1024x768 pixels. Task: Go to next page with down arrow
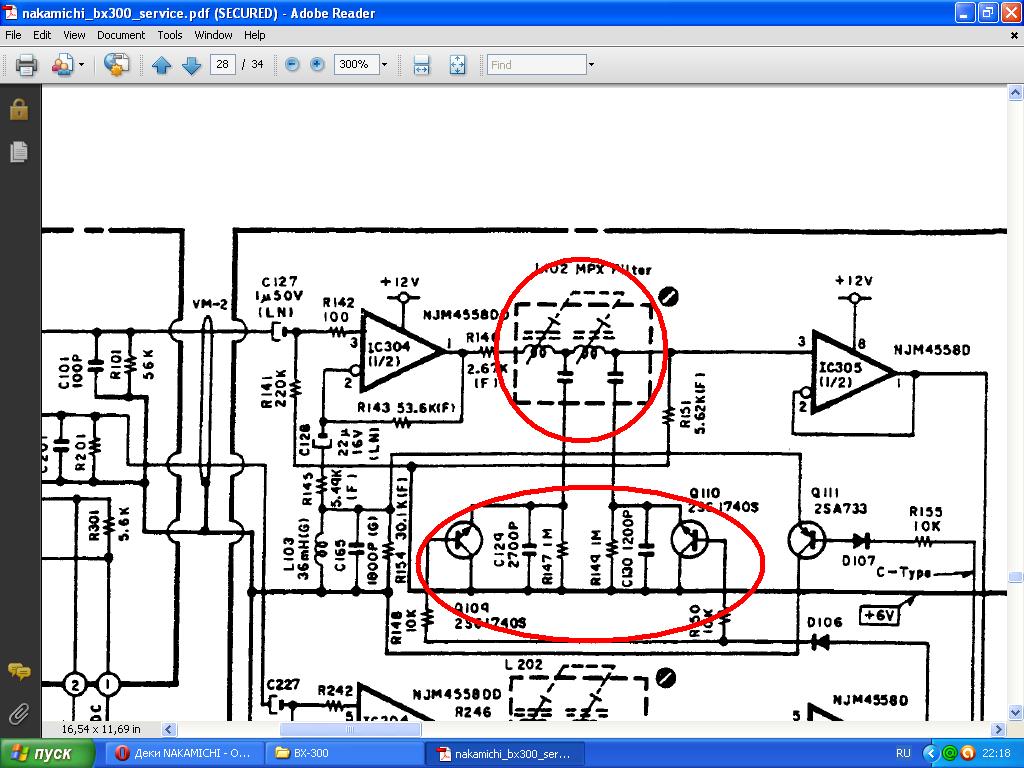tap(191, 65)
